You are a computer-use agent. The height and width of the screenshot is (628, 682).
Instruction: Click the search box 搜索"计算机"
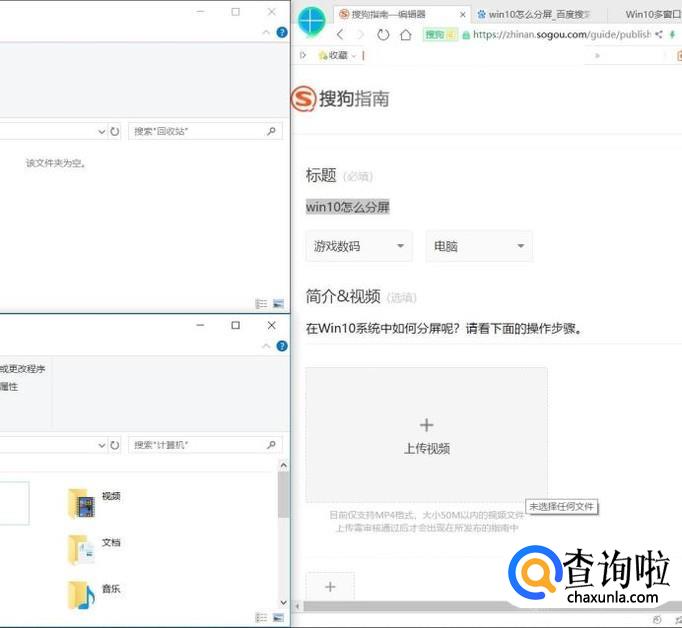tap(205, 444)
